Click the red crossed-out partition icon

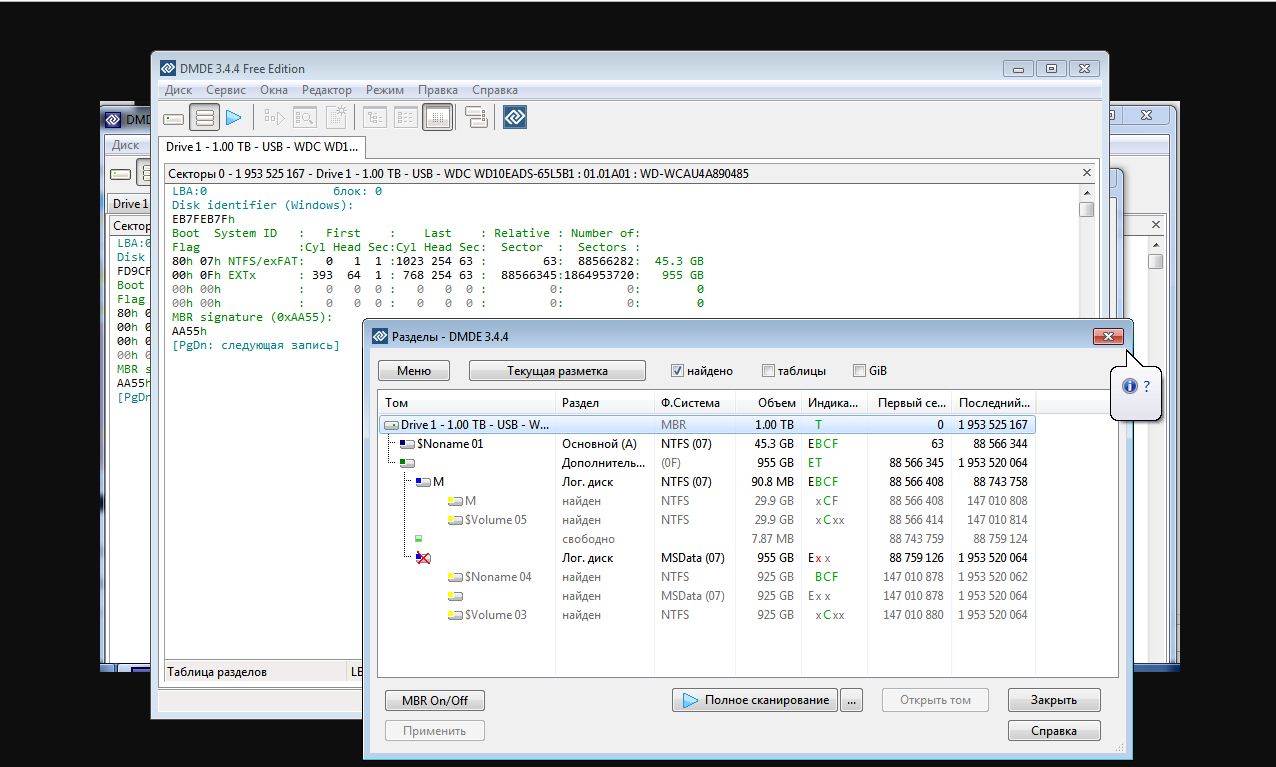click(x=423, y=558)
